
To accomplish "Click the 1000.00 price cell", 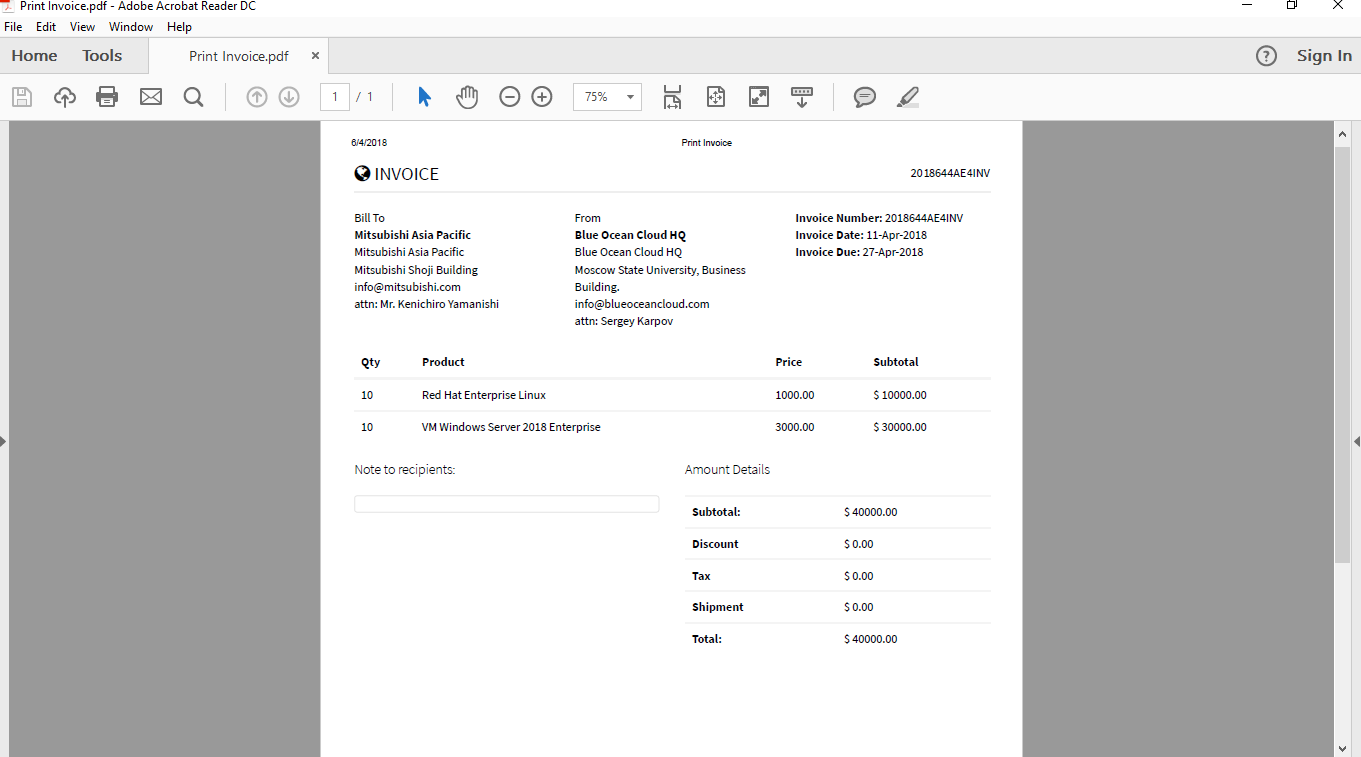I will (795, 395).
